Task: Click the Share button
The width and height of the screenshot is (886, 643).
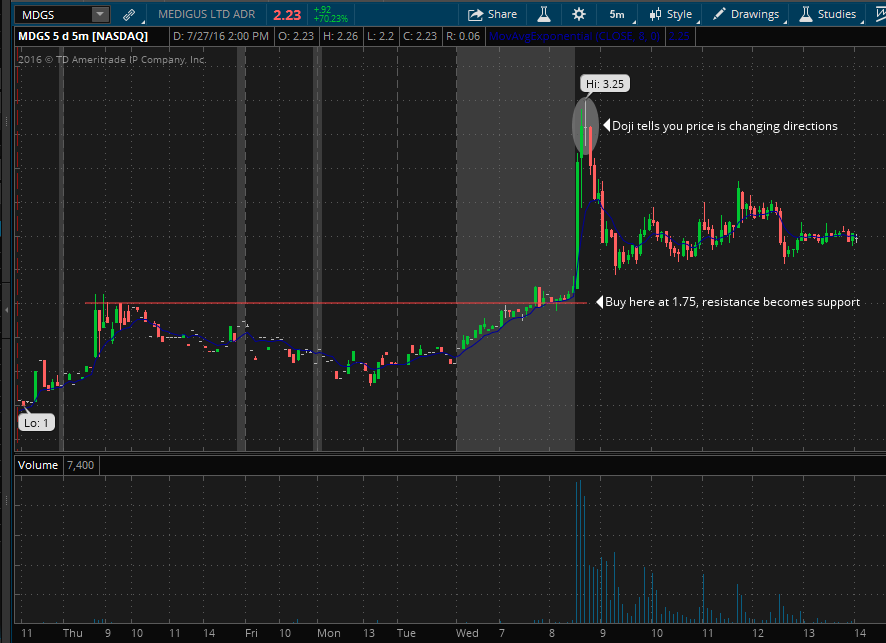Action: click(492, 14)
